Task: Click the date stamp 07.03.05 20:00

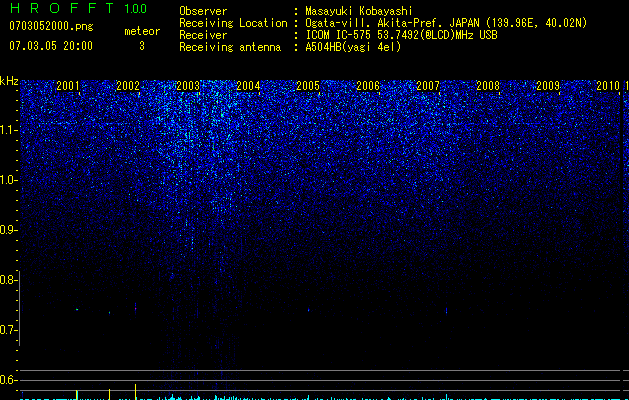Action: pyautogui.click(x=51, y=46)
